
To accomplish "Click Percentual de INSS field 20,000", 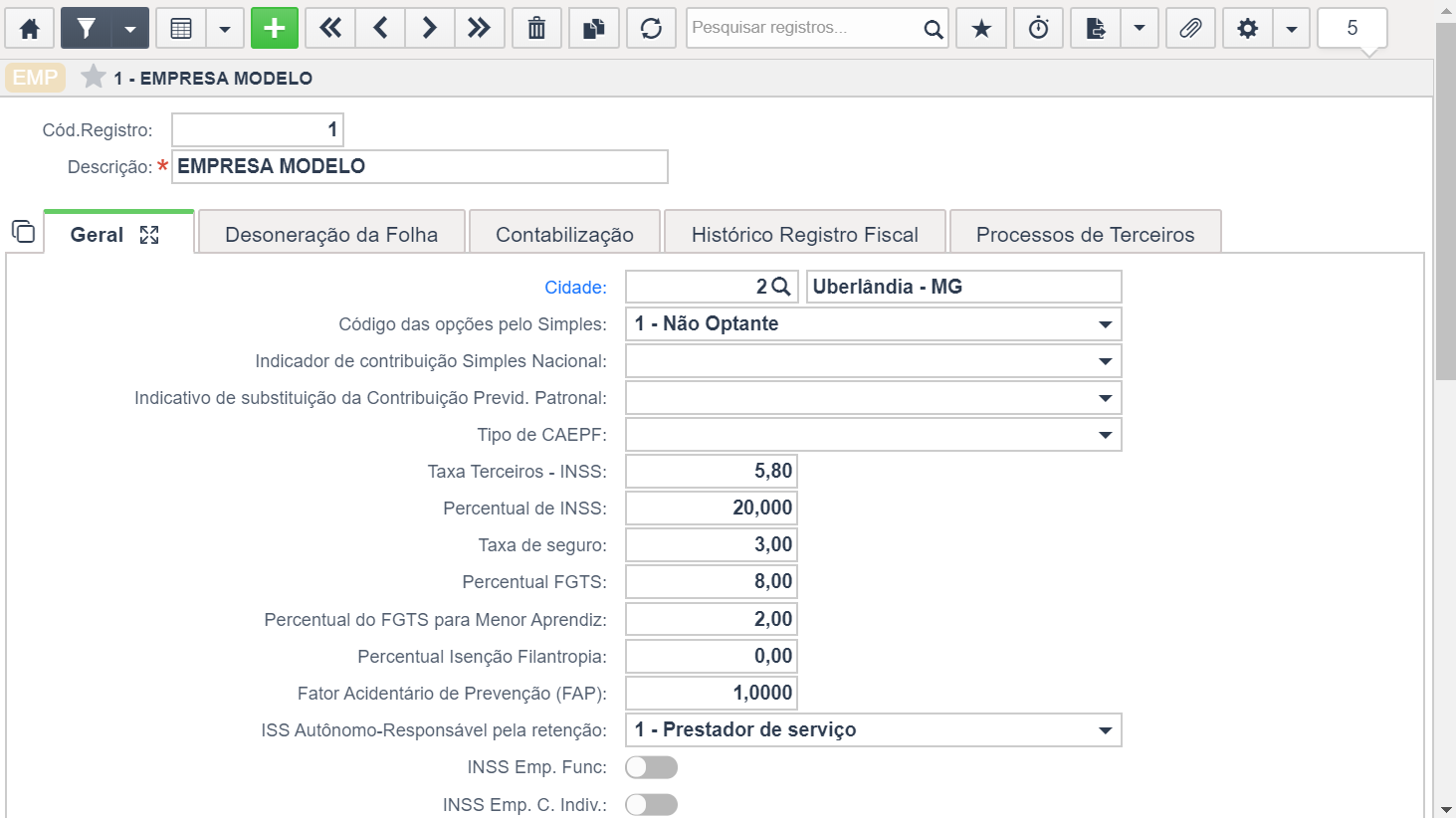I will tap(712, 509).
